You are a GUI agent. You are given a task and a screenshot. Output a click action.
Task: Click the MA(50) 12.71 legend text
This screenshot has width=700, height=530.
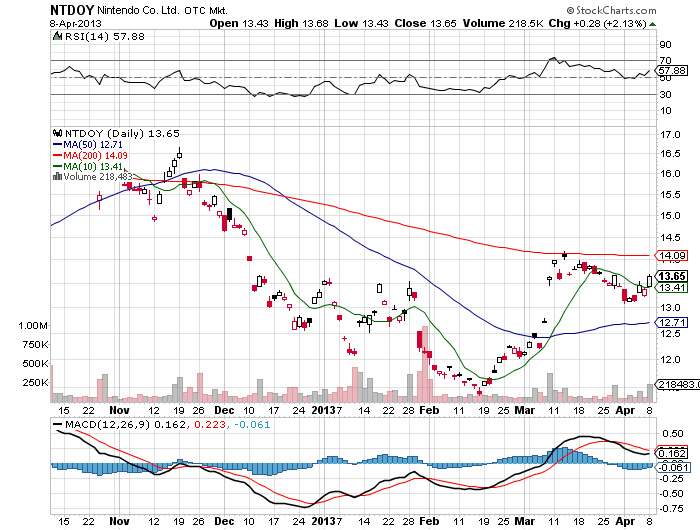point(93,145)
